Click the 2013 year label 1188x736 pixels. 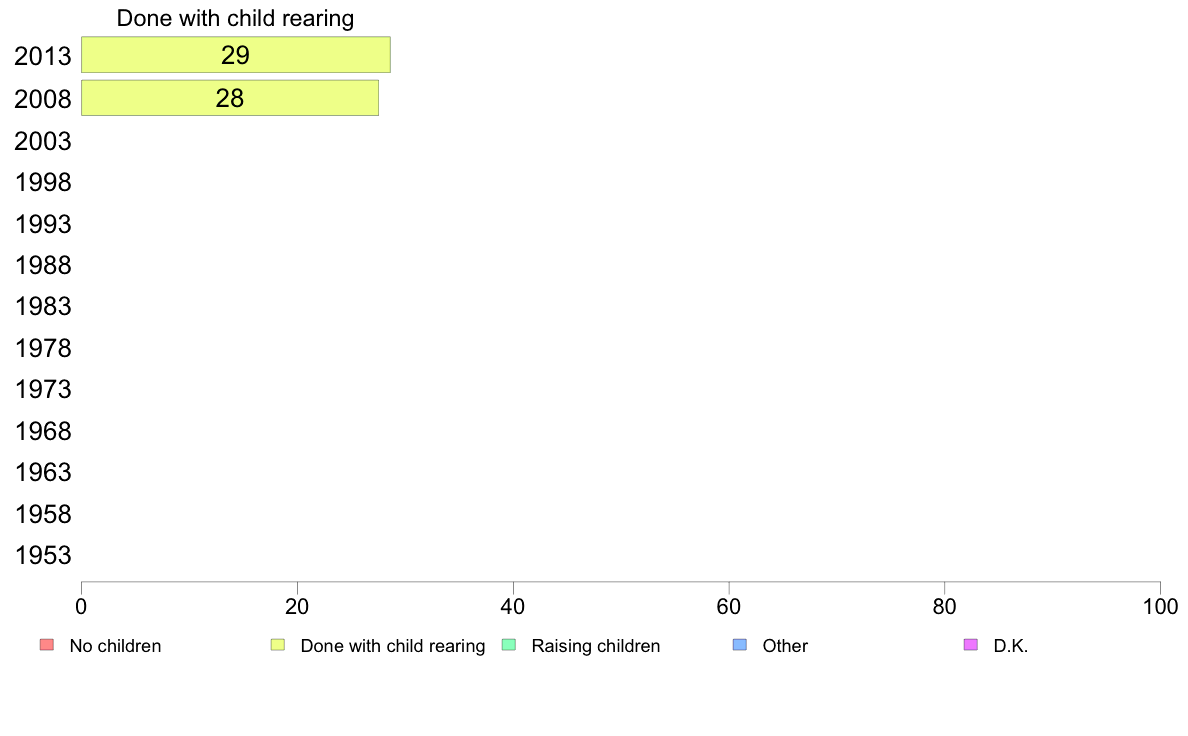pyautogui.click(x=42, y=56)
